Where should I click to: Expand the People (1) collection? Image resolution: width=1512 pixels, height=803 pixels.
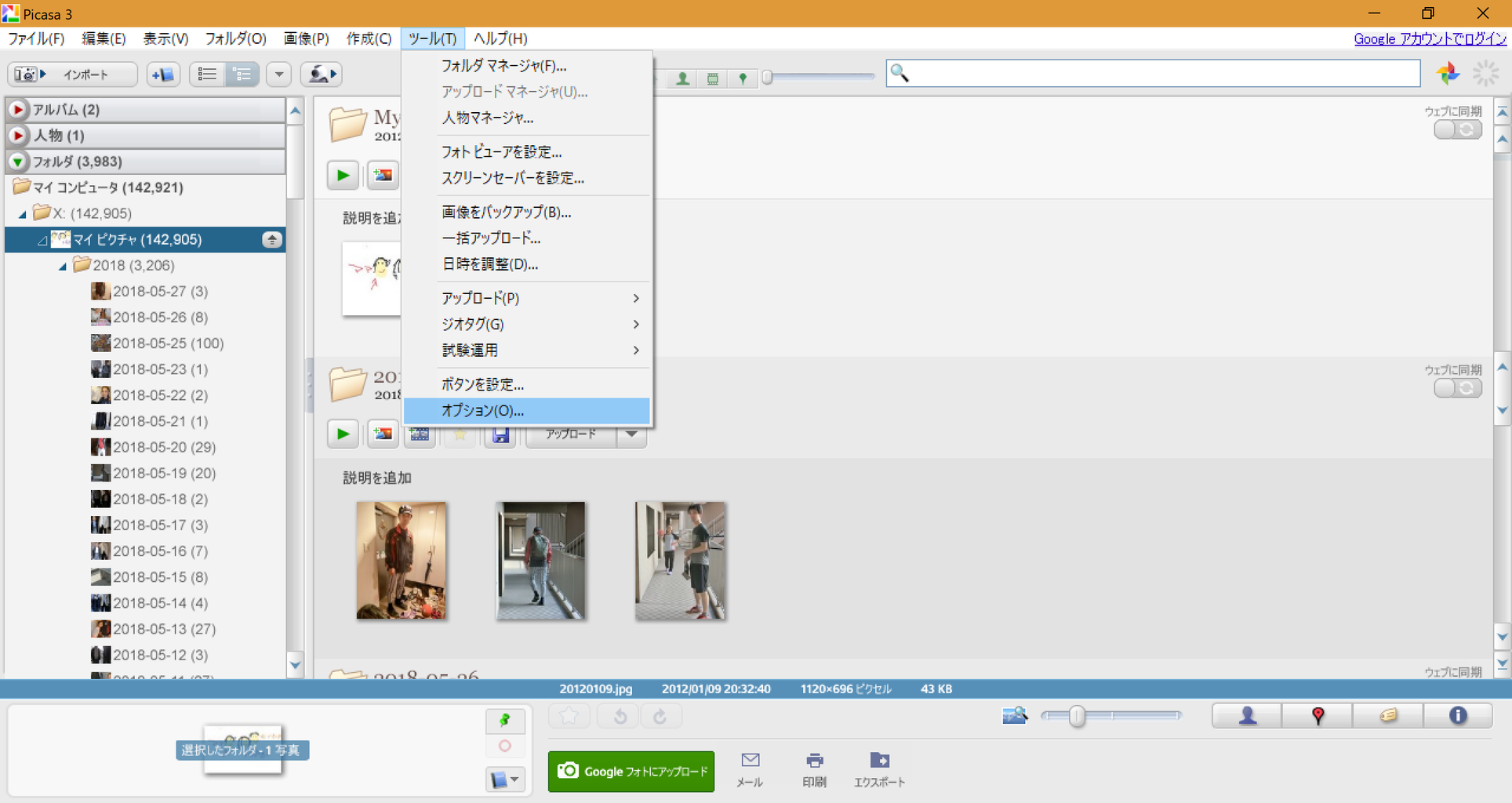17,135
